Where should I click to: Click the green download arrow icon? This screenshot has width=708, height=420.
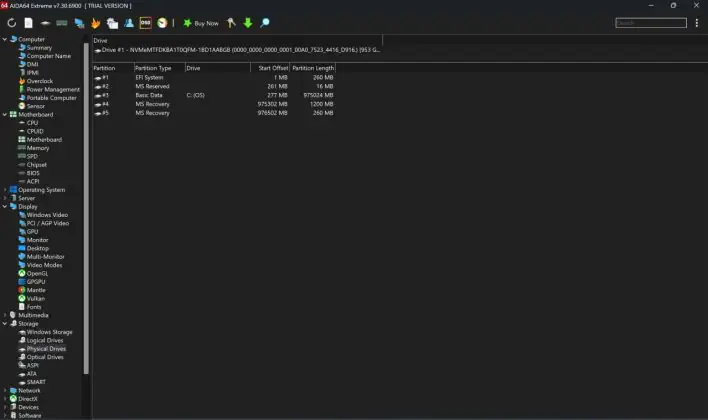pos(248,23)
